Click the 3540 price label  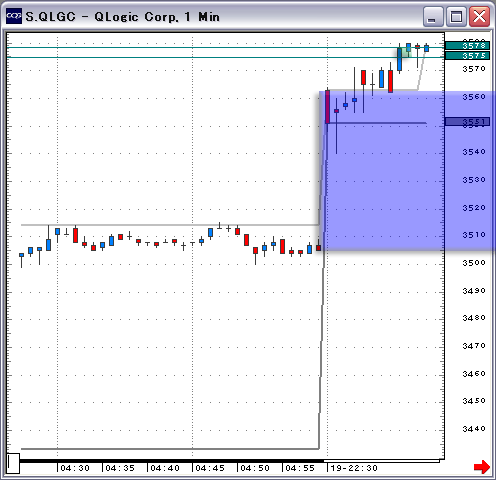(x=474, y=152)
